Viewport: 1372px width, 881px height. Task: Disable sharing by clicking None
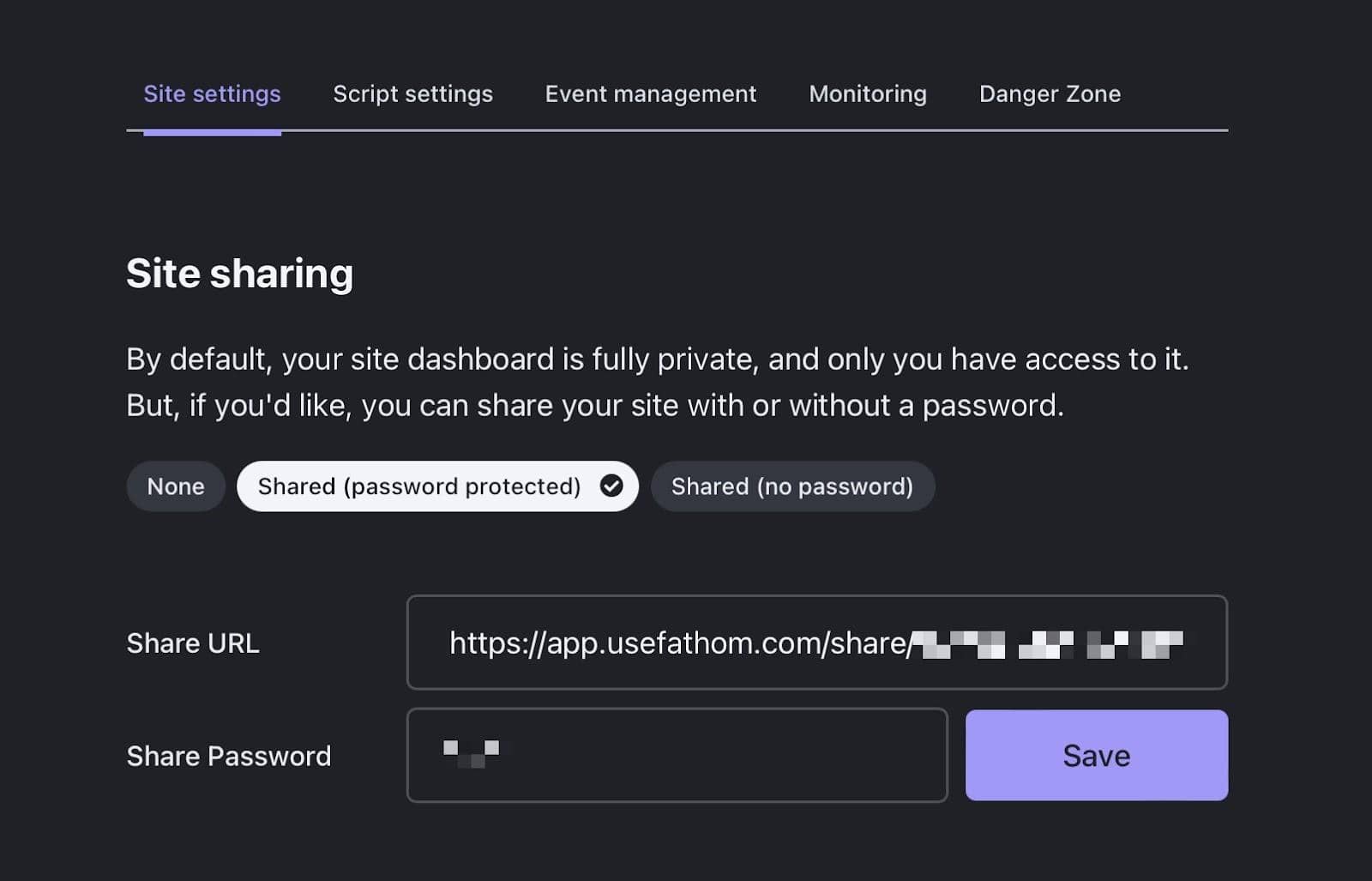coord(175,486)
